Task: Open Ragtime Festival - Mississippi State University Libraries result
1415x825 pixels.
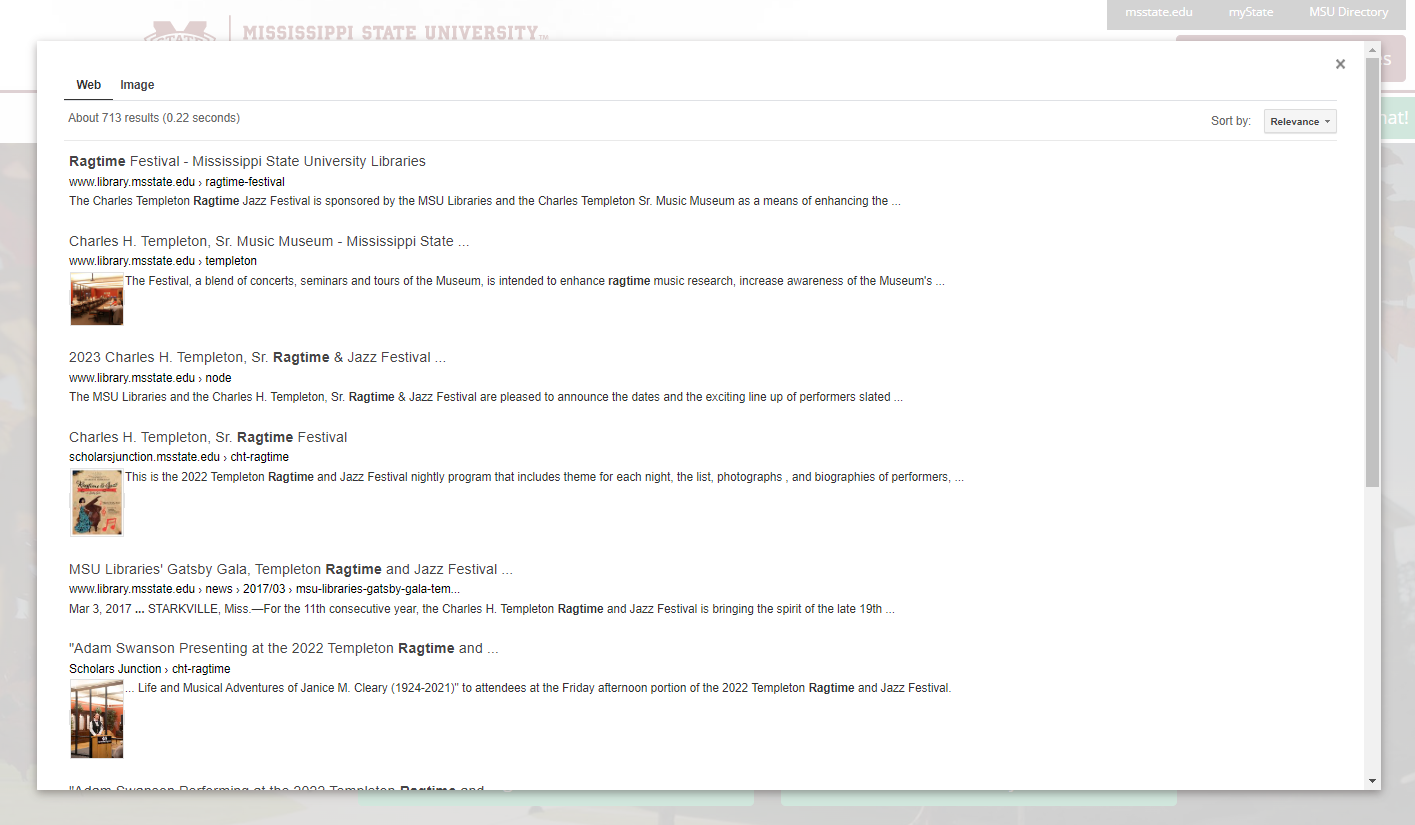Action: [x=247, y=161]
